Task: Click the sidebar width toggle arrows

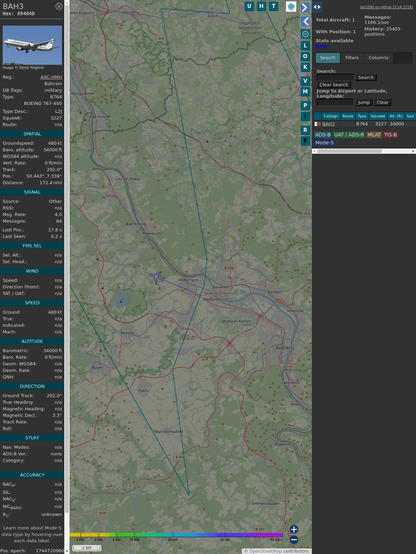Action: click(x=317, y=7)
